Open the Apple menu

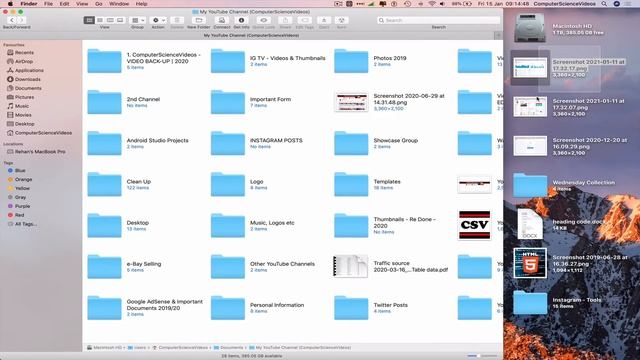[10, 4]
